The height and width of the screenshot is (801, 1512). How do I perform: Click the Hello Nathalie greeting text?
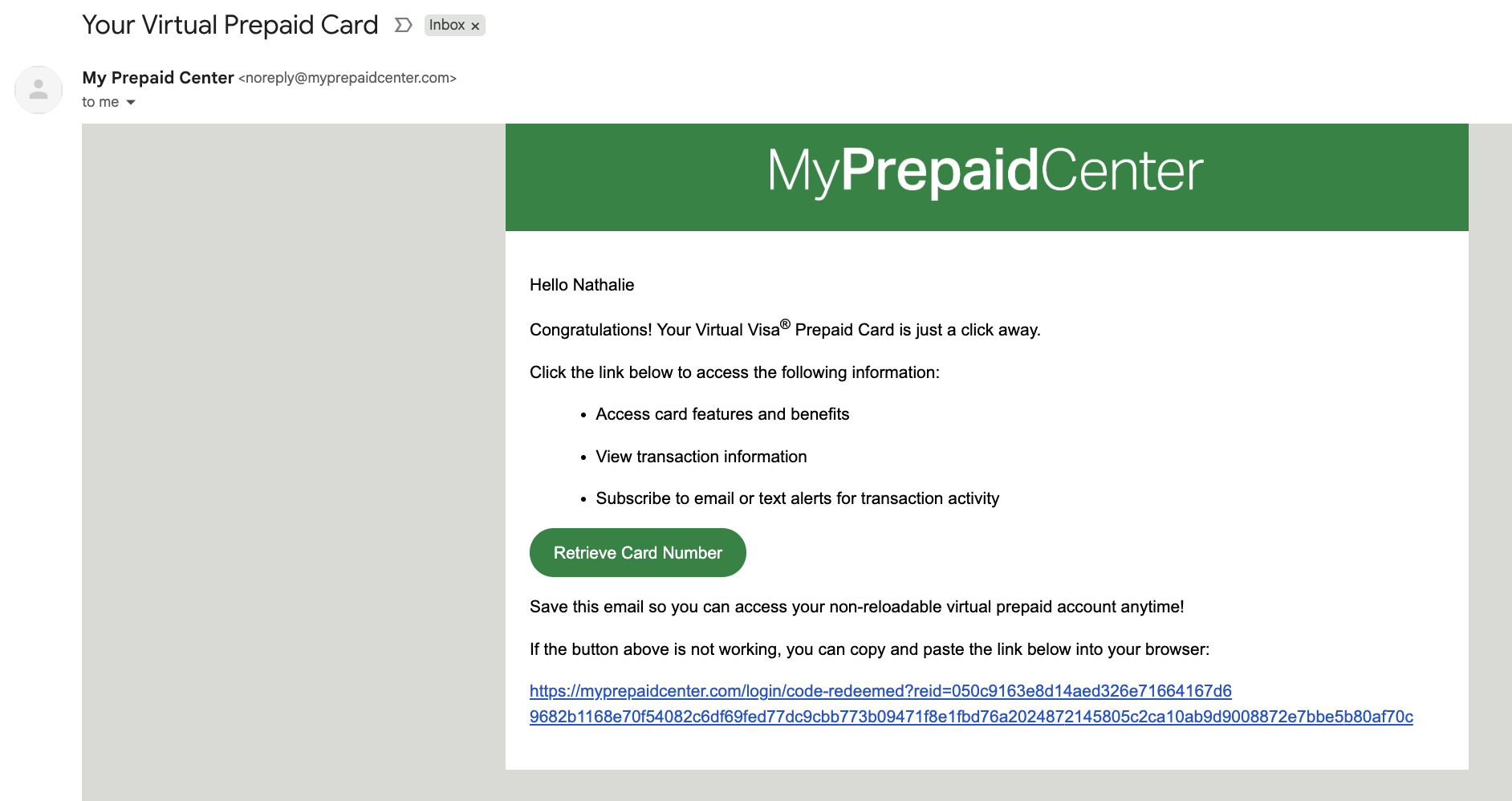[x=582, y=285]
